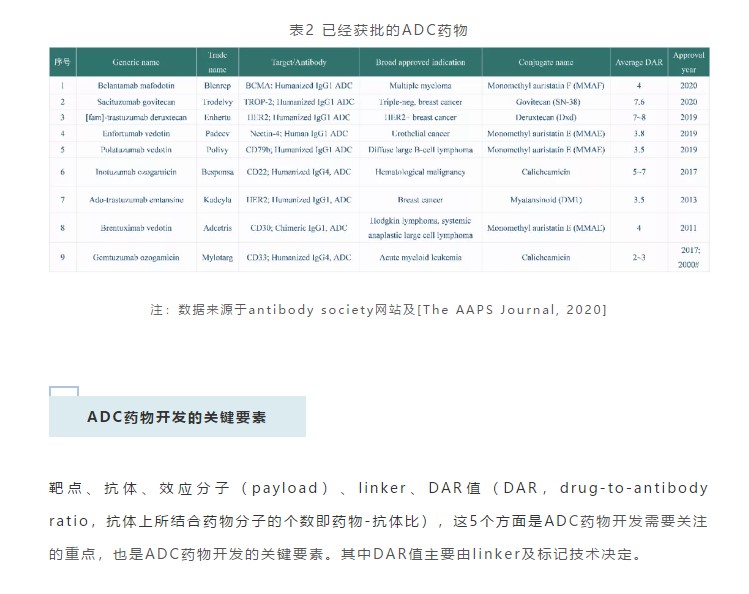This screenshot has height=594, width=749.
Task: Click the 'Brentuximab vedotin' cell
Action: [136, 228]
